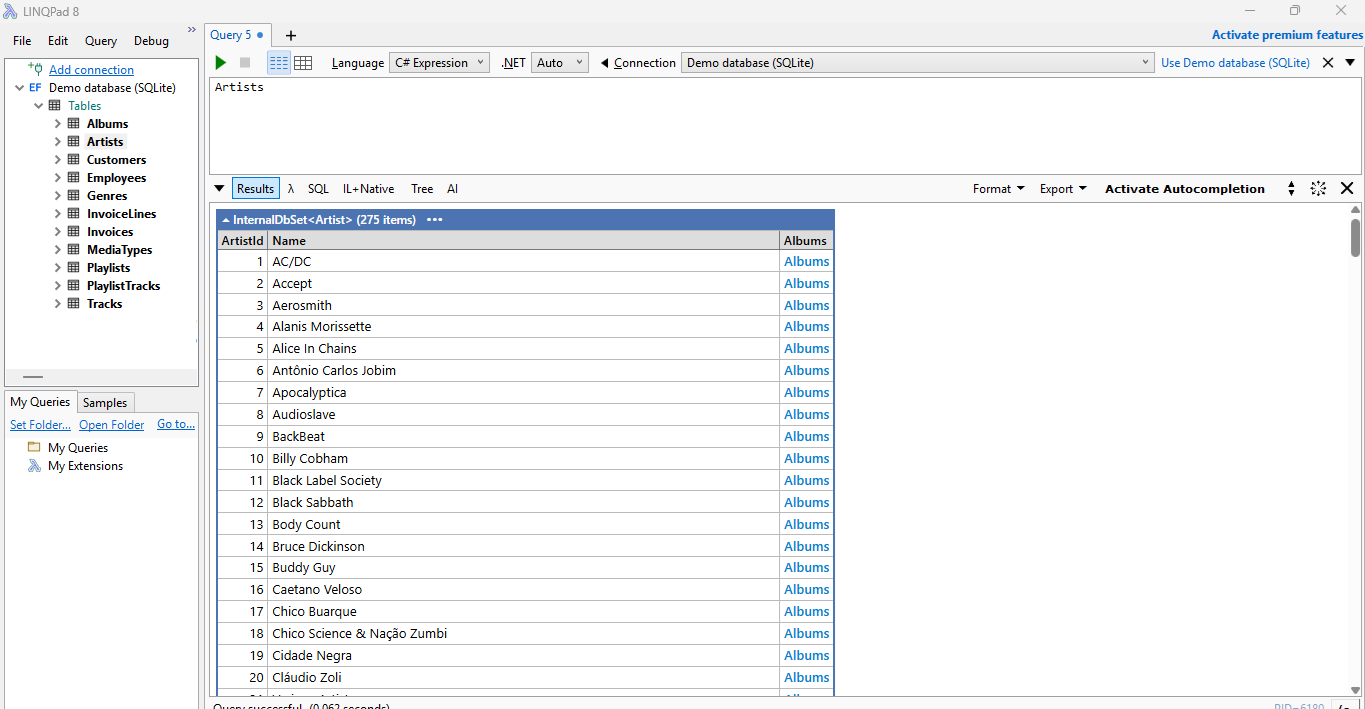
Task: Close the results panel with the X icon
Action: point(1347,188)
